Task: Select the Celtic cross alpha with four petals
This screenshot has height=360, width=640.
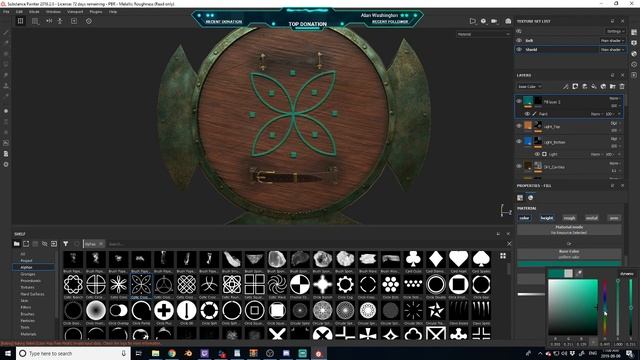Action: [x=141, y=284]
